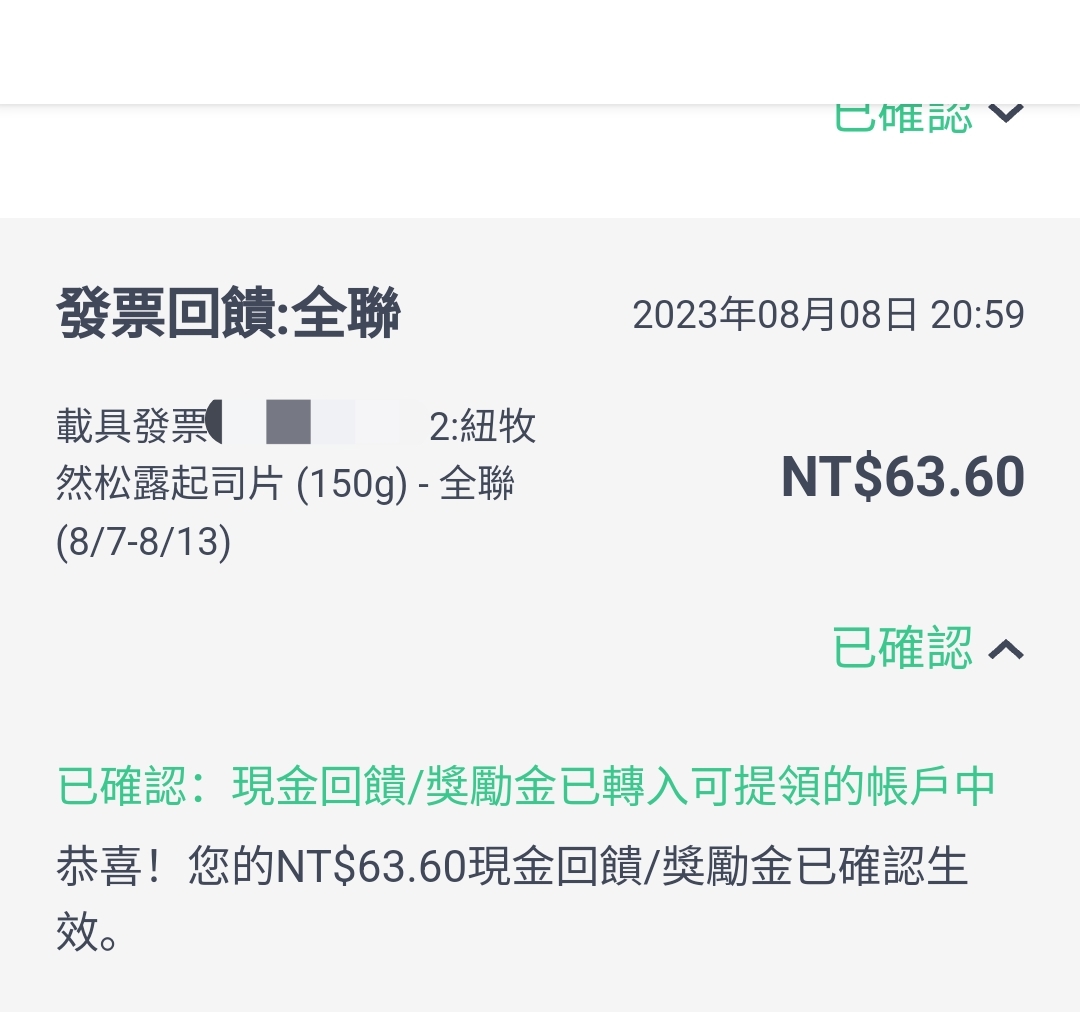Tap the (8/7-8/13) promotion period
This screenshot has height=1012, width=1080.
point(143,542)
